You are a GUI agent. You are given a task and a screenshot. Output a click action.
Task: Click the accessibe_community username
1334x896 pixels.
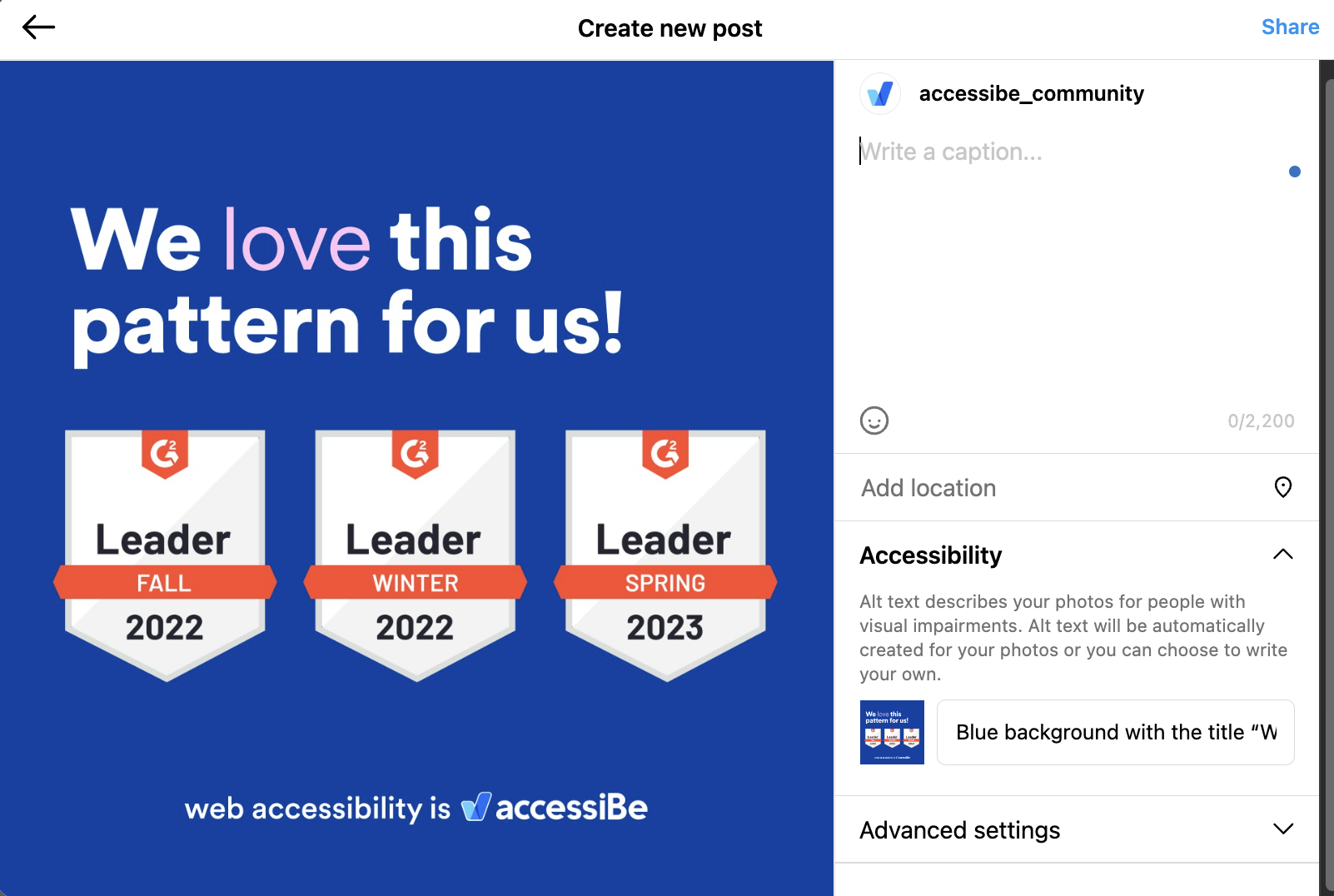tap(1032, 93)
